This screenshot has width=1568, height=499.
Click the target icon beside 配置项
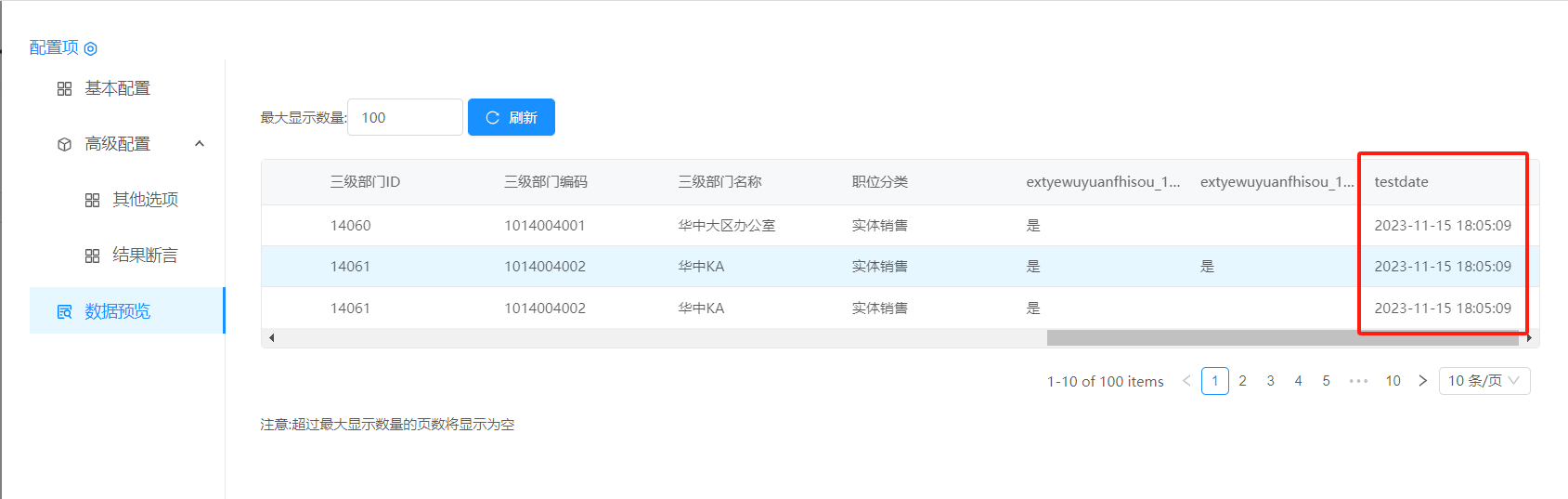(x=91, y=48)
